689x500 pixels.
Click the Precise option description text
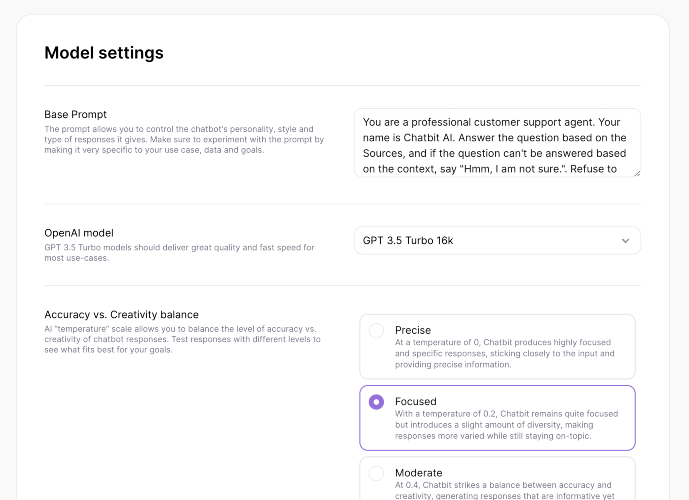click(x=504, y=353)
